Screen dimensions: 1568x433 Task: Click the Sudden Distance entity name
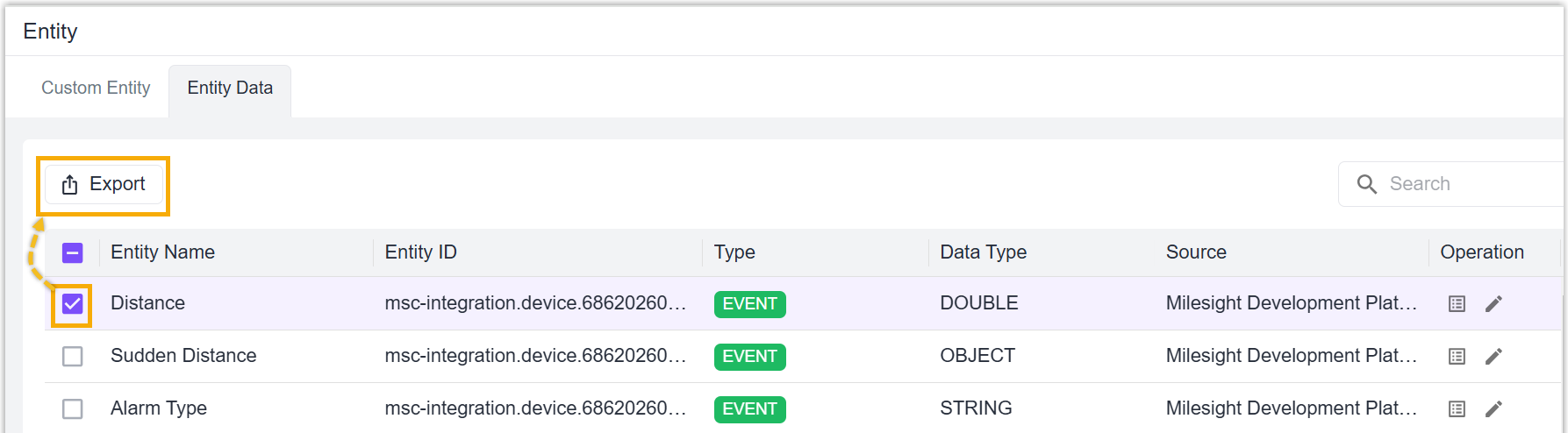click(x=183, y=356)
